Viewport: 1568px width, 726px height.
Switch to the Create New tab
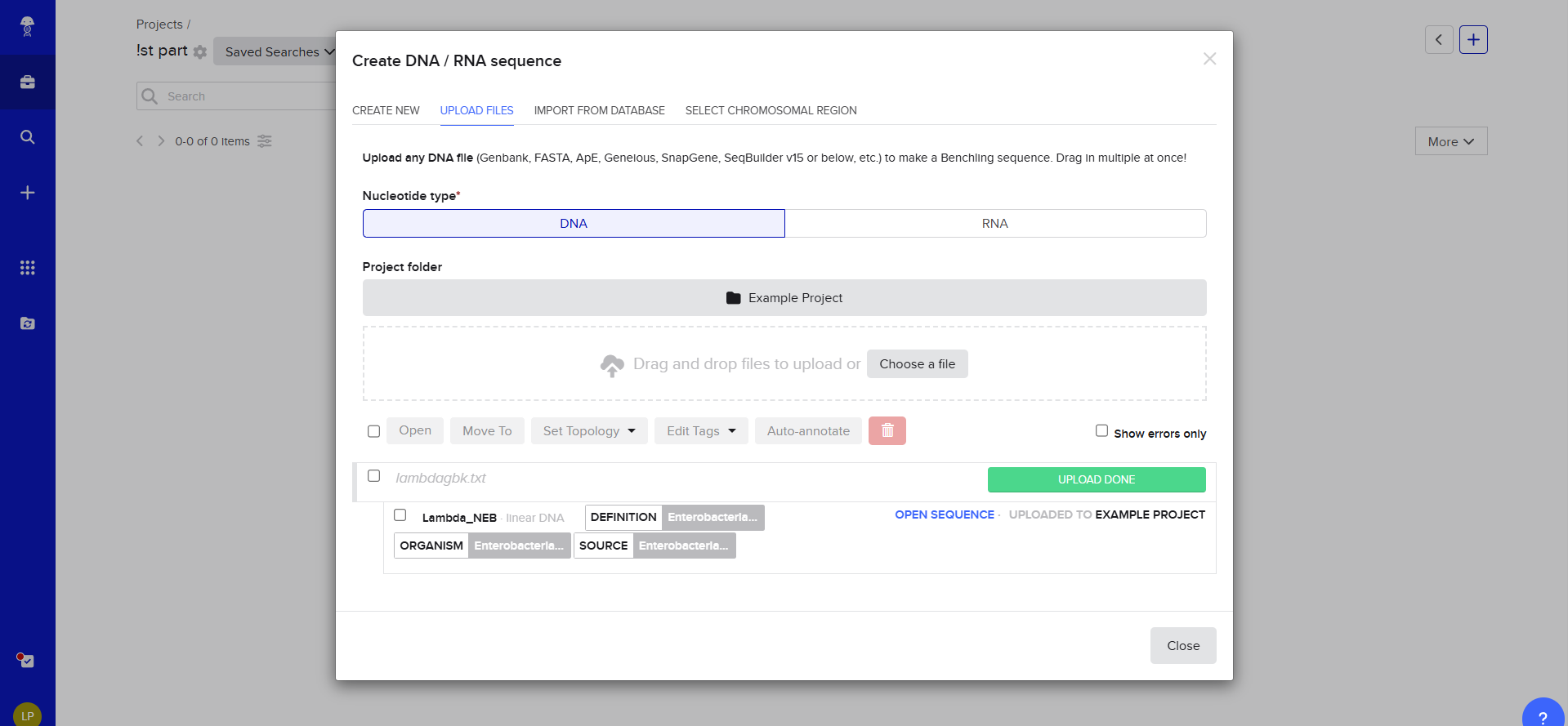(386, 110)
